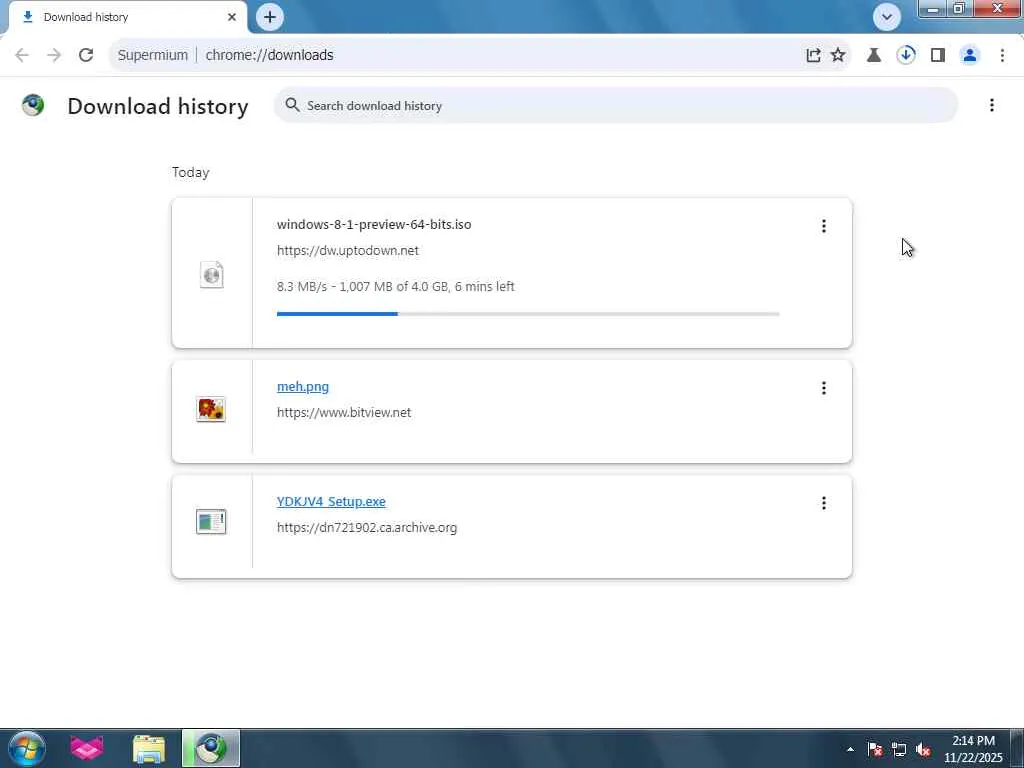Click the dn721902.ca.archive.org source URL
The width and height of the screenshot is (1024, 768).
[x=367, y=527]
